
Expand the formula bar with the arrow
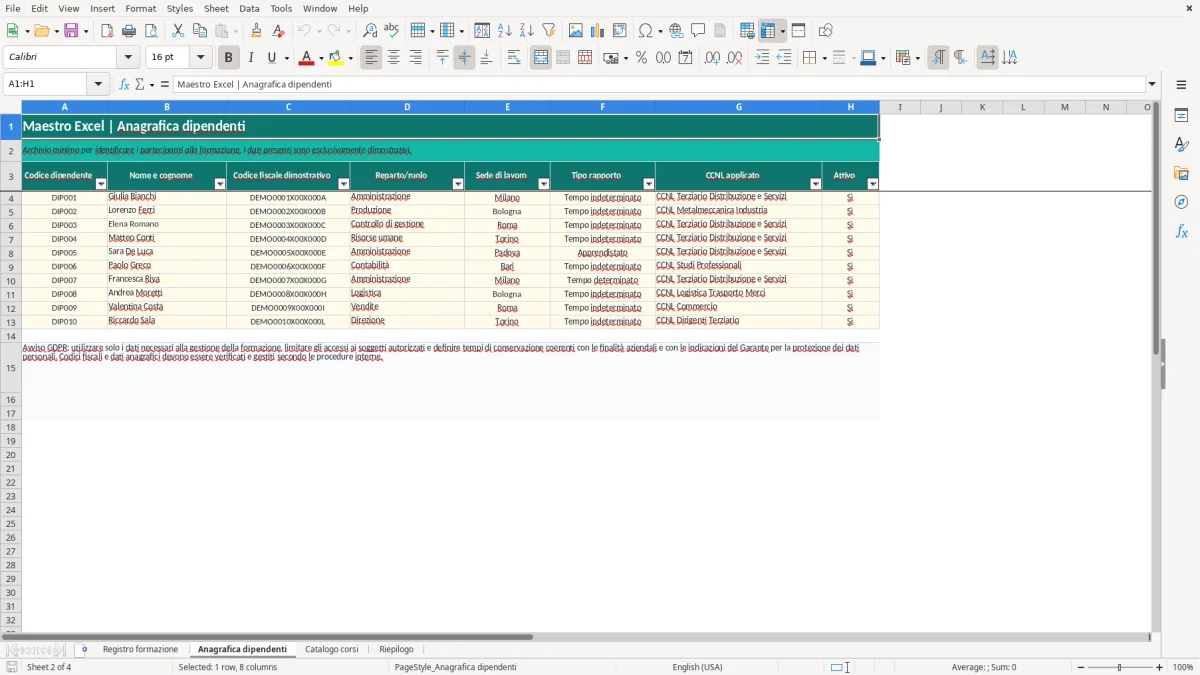pyautogui.click(x=1152, y=84)
